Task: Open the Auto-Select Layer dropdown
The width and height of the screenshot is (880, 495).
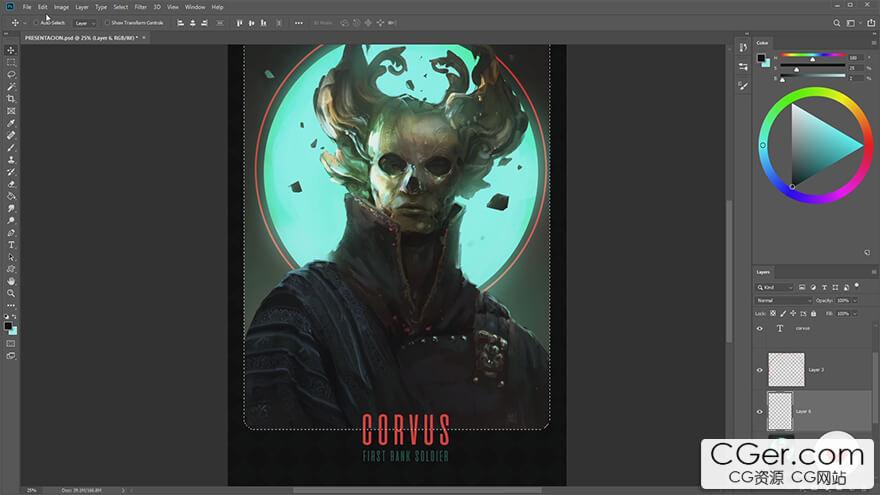Action: coord(85,23)
